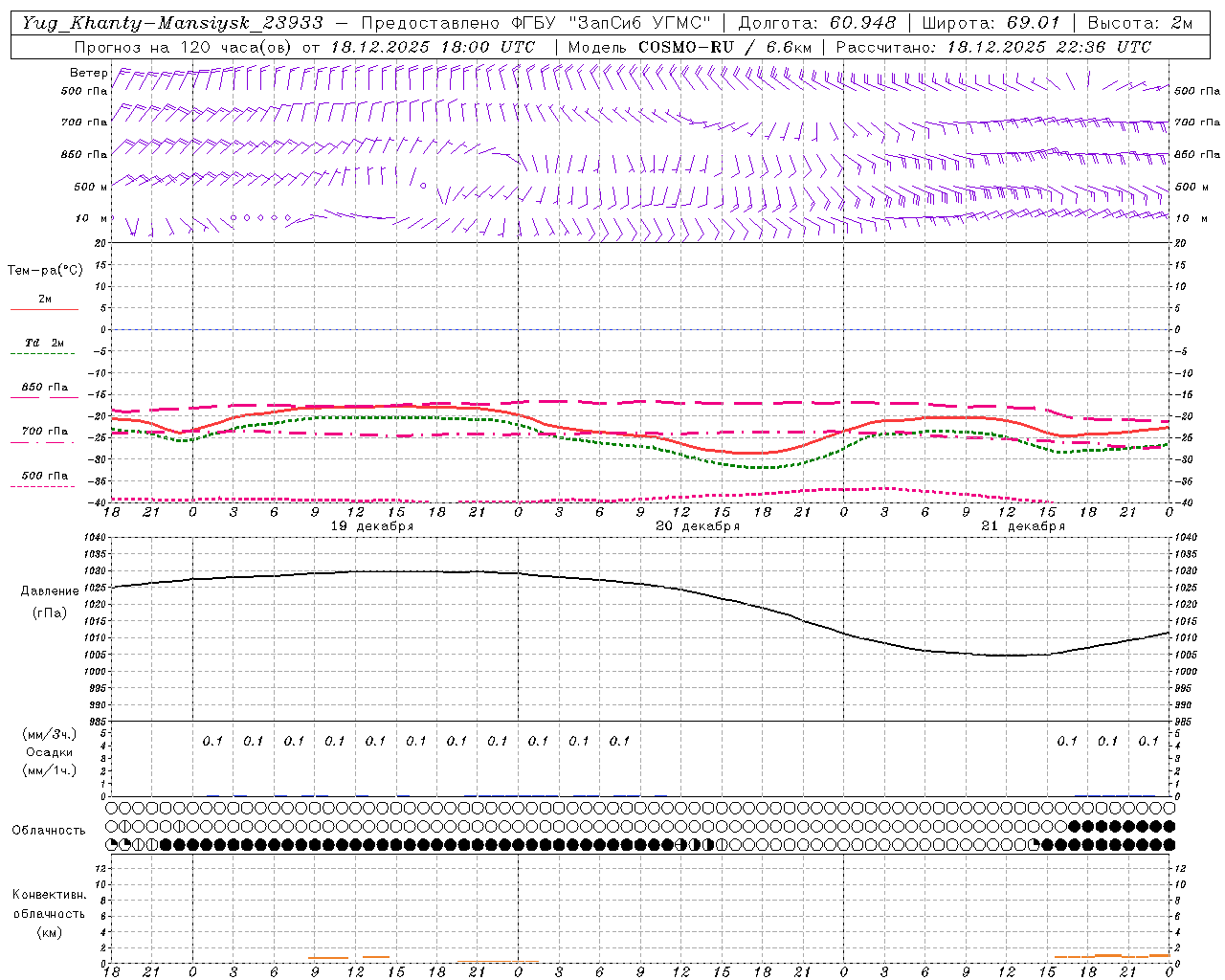Click the Облачность panel label

49,831
